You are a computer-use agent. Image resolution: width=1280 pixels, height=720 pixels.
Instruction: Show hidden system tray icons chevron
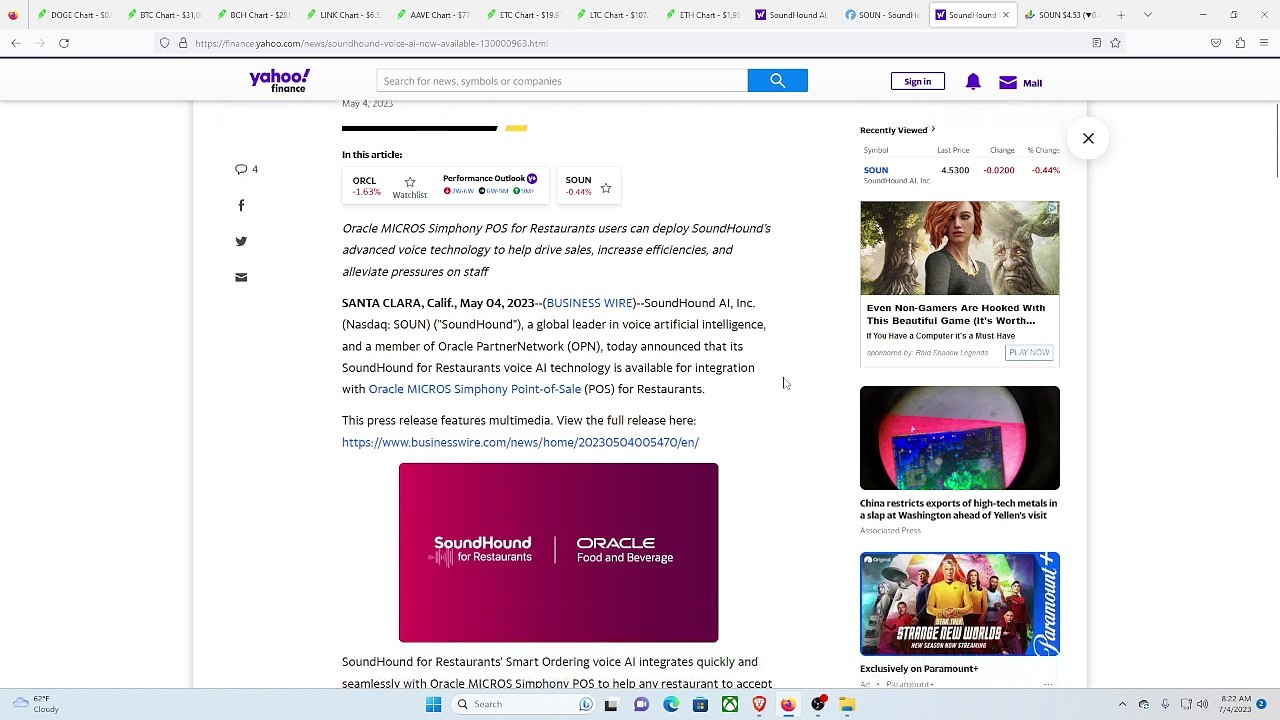1122,704
